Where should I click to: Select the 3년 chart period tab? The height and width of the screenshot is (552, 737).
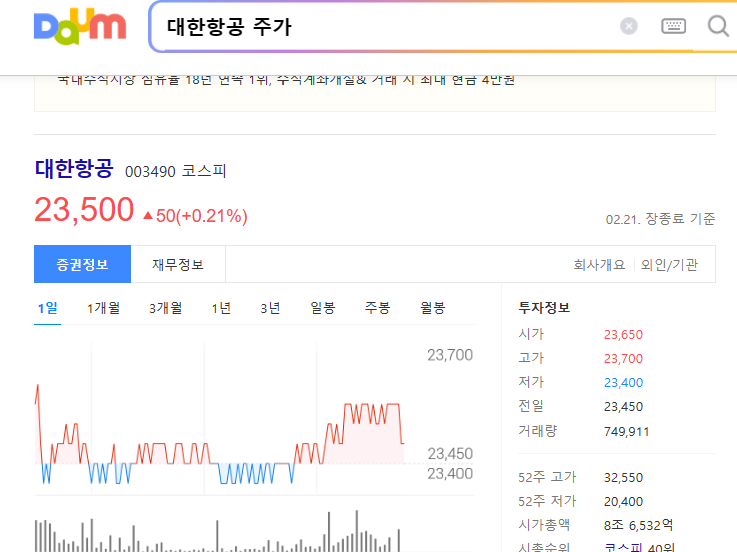pos(270,308)
